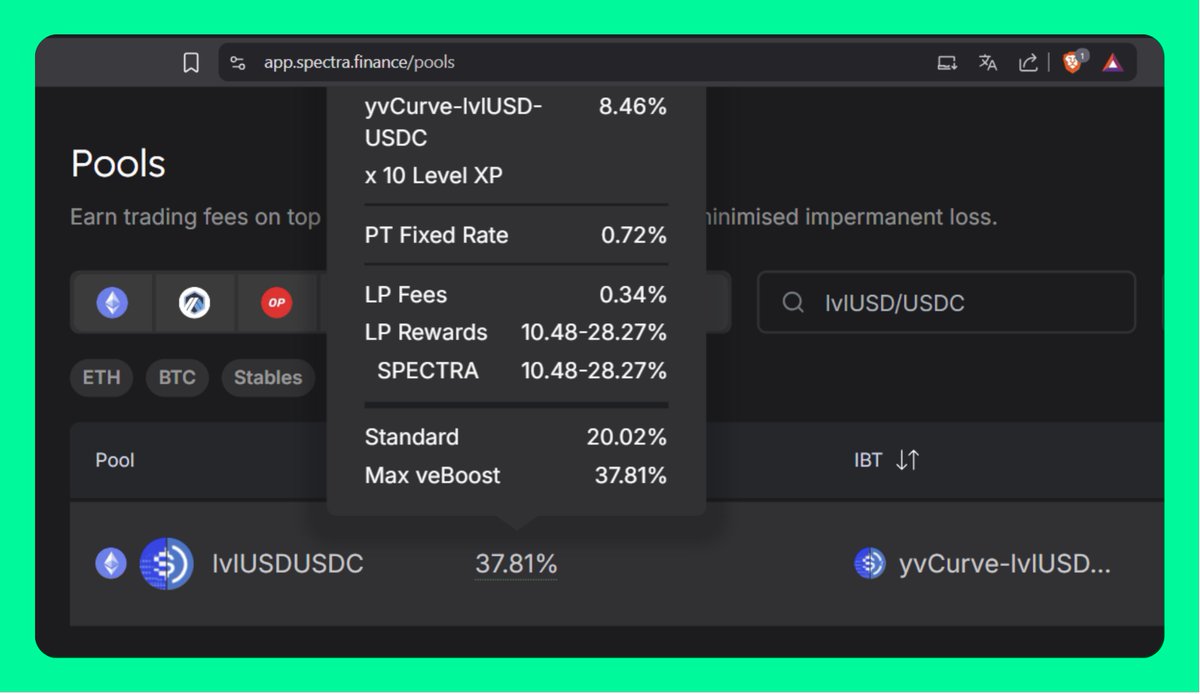Screen dimensions: 1200x694
Task: Click the 0.72% PT rate value
Action: [x=633, y=236]
